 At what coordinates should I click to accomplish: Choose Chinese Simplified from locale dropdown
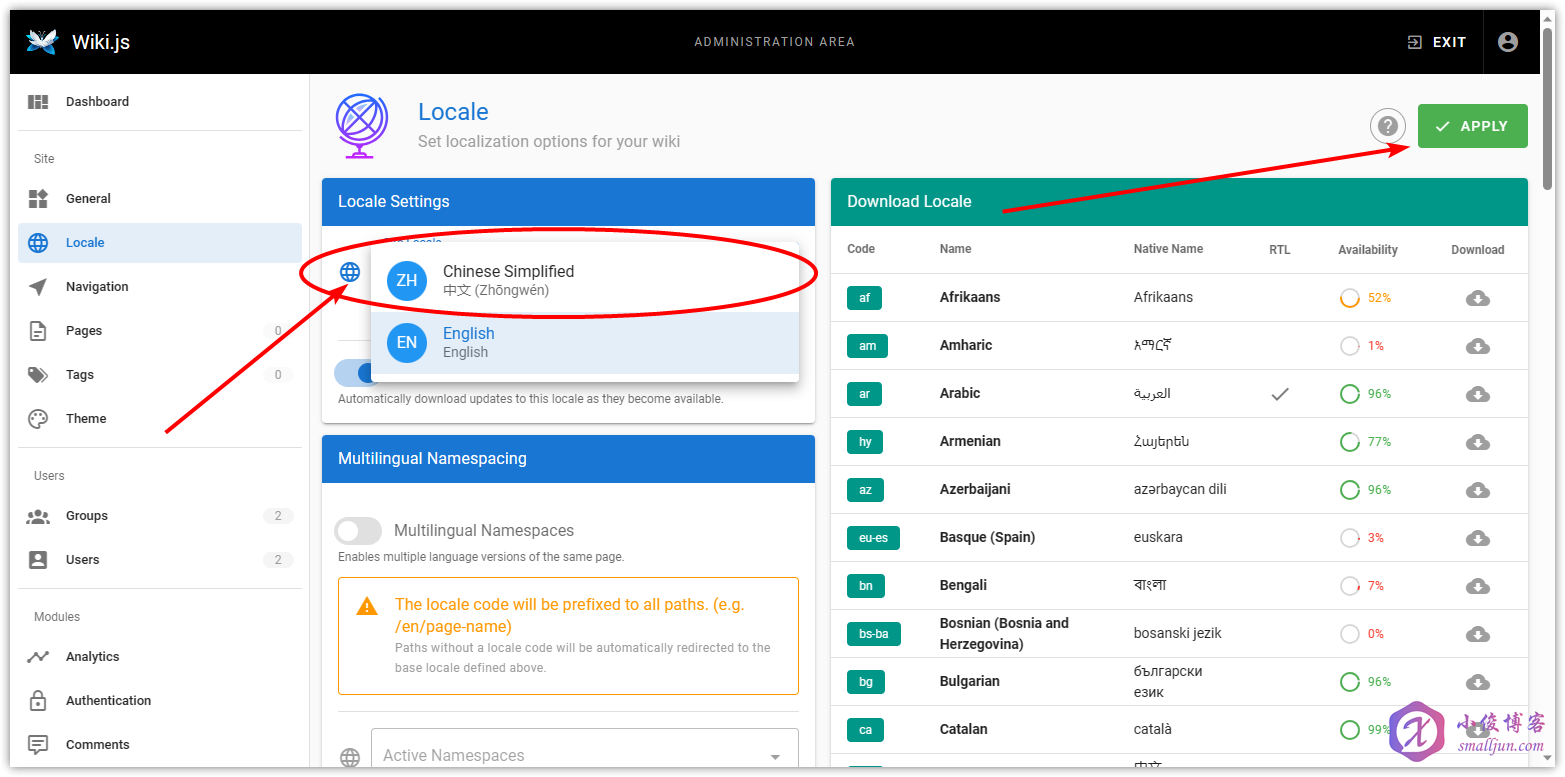click(585, 281)
